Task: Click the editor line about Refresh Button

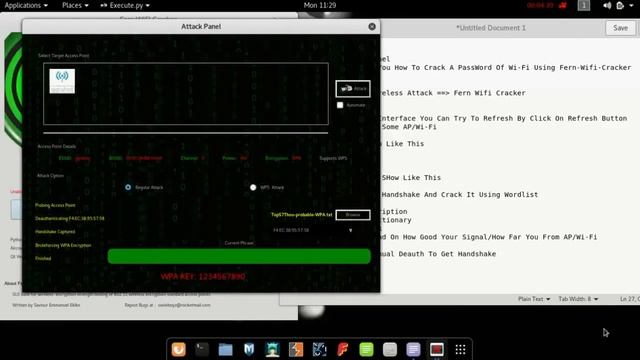Action: [x=503, y=118]
